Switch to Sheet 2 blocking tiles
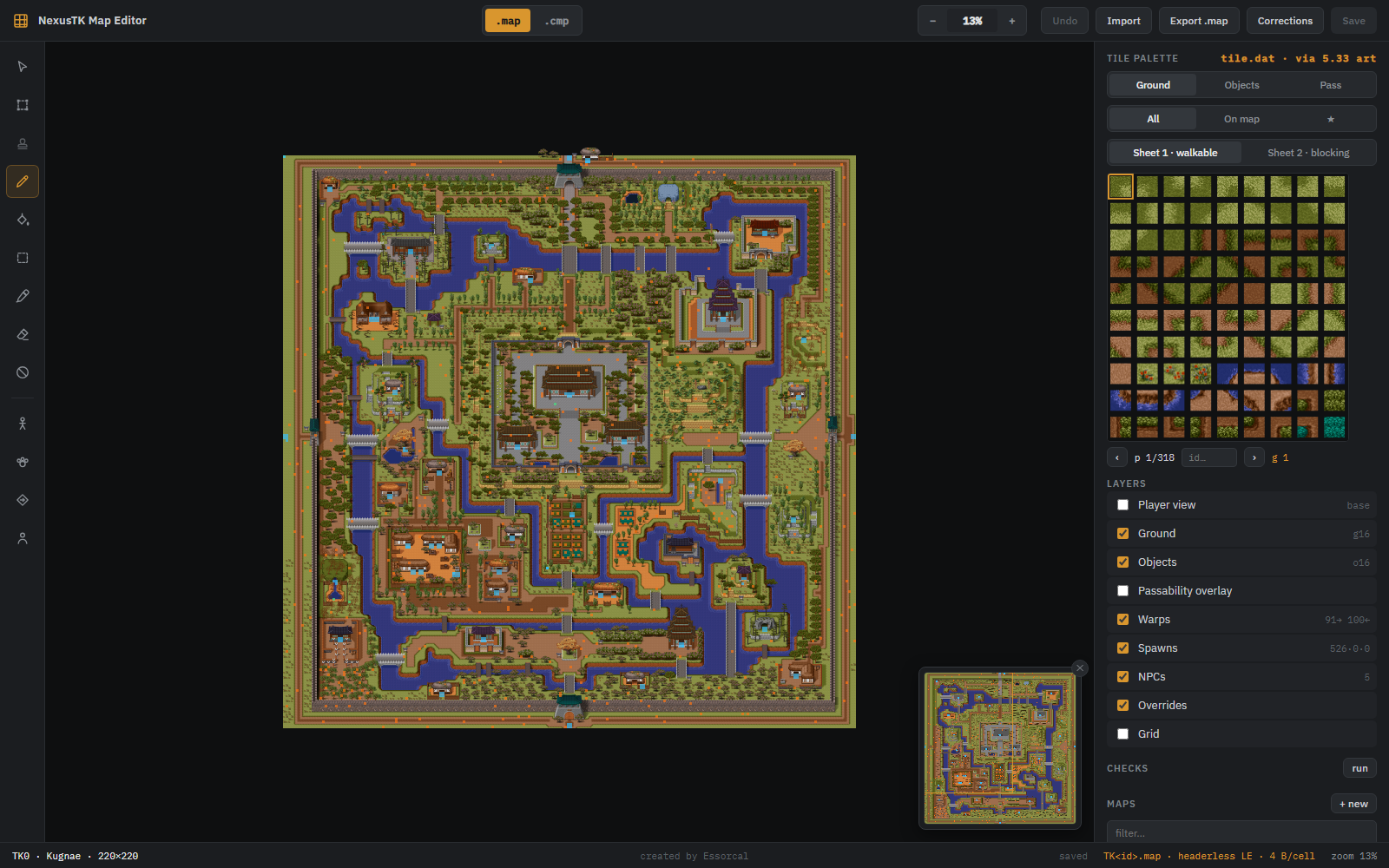 click(1308, 153)
